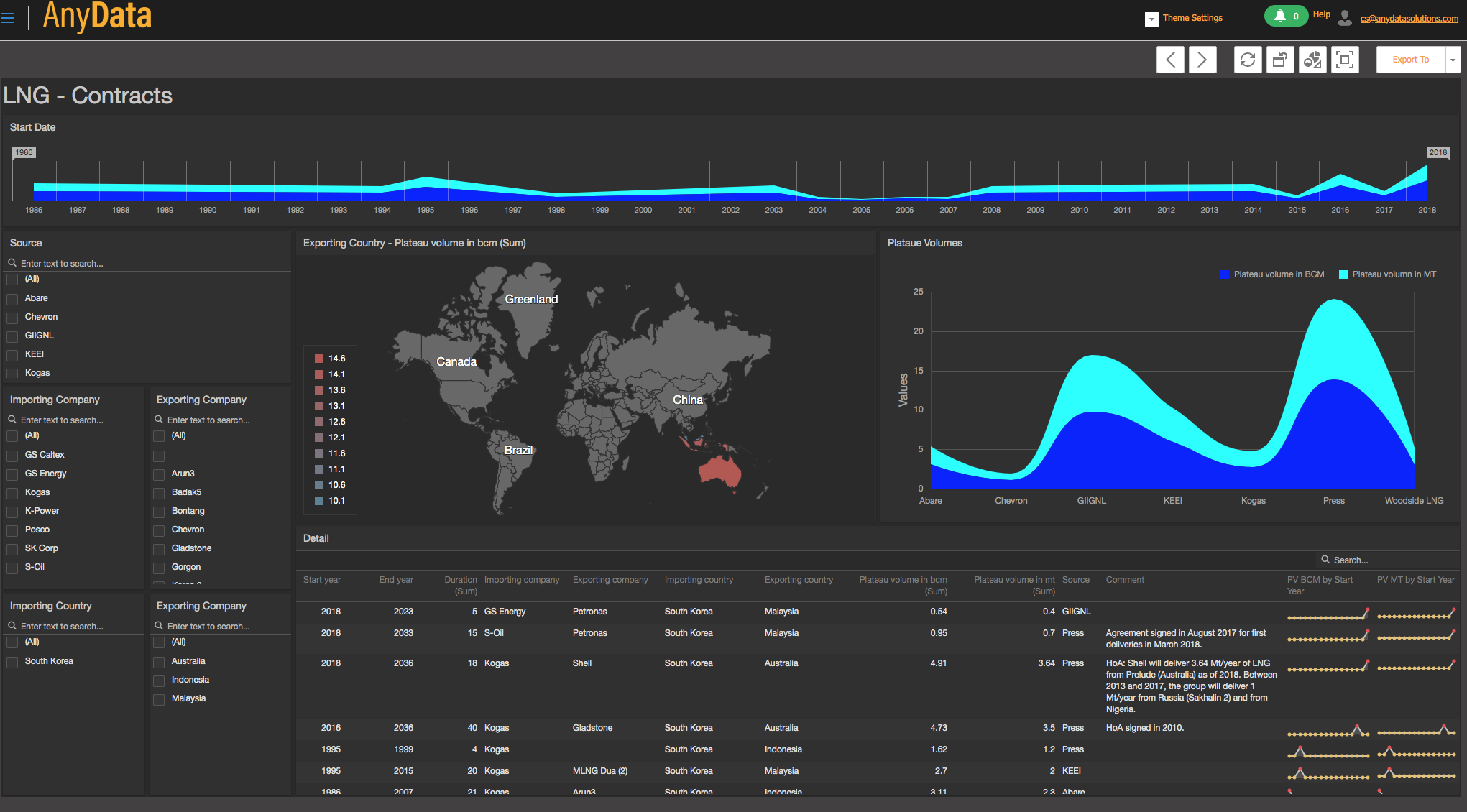The width and height of the screenshot is (1467, 812).
Task: Check GS Caltex importing company checkbox
Action: coord(12,456)
